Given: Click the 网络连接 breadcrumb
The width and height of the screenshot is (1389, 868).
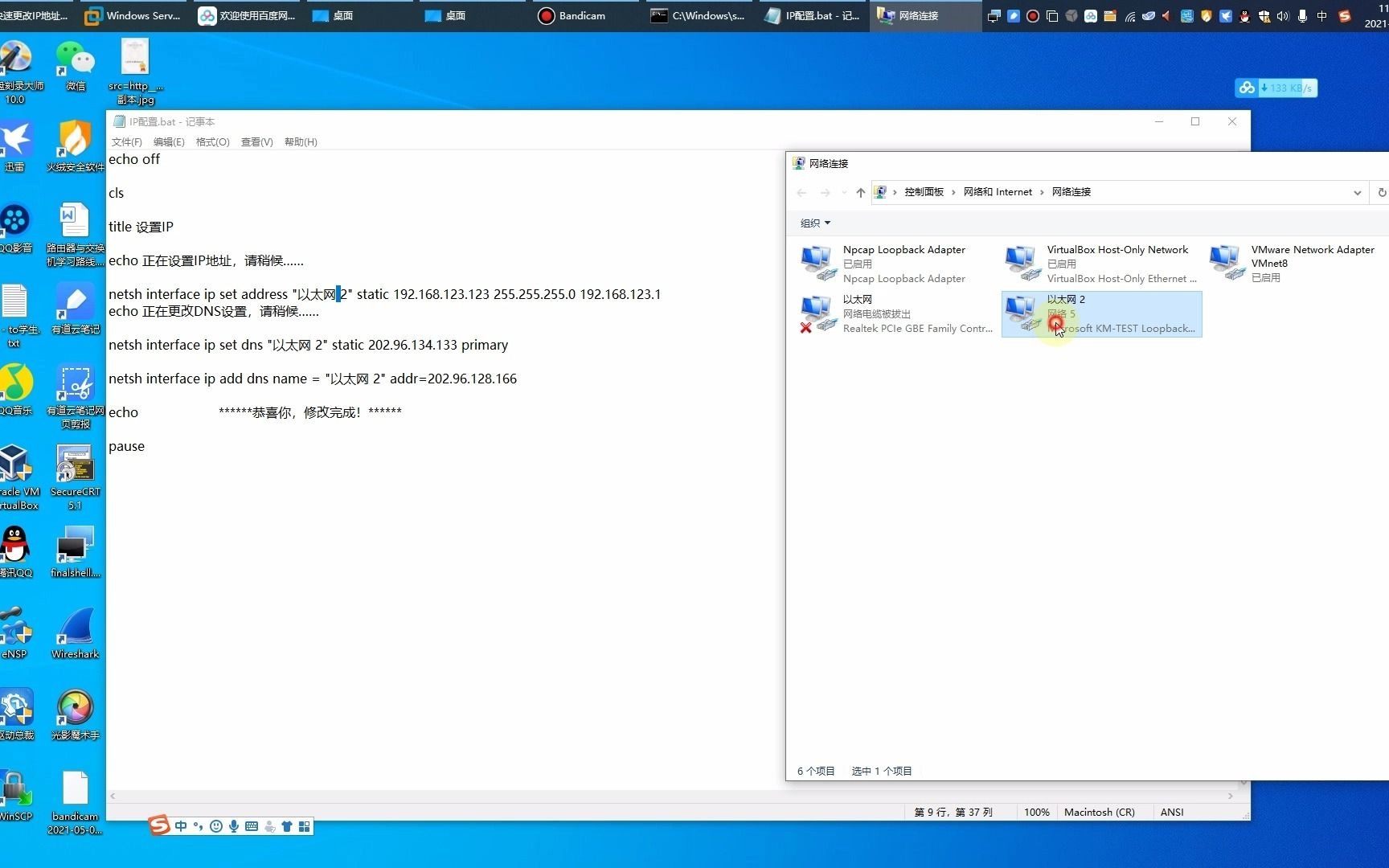Looking at the screenshot, I should (x=1071, y=192).
